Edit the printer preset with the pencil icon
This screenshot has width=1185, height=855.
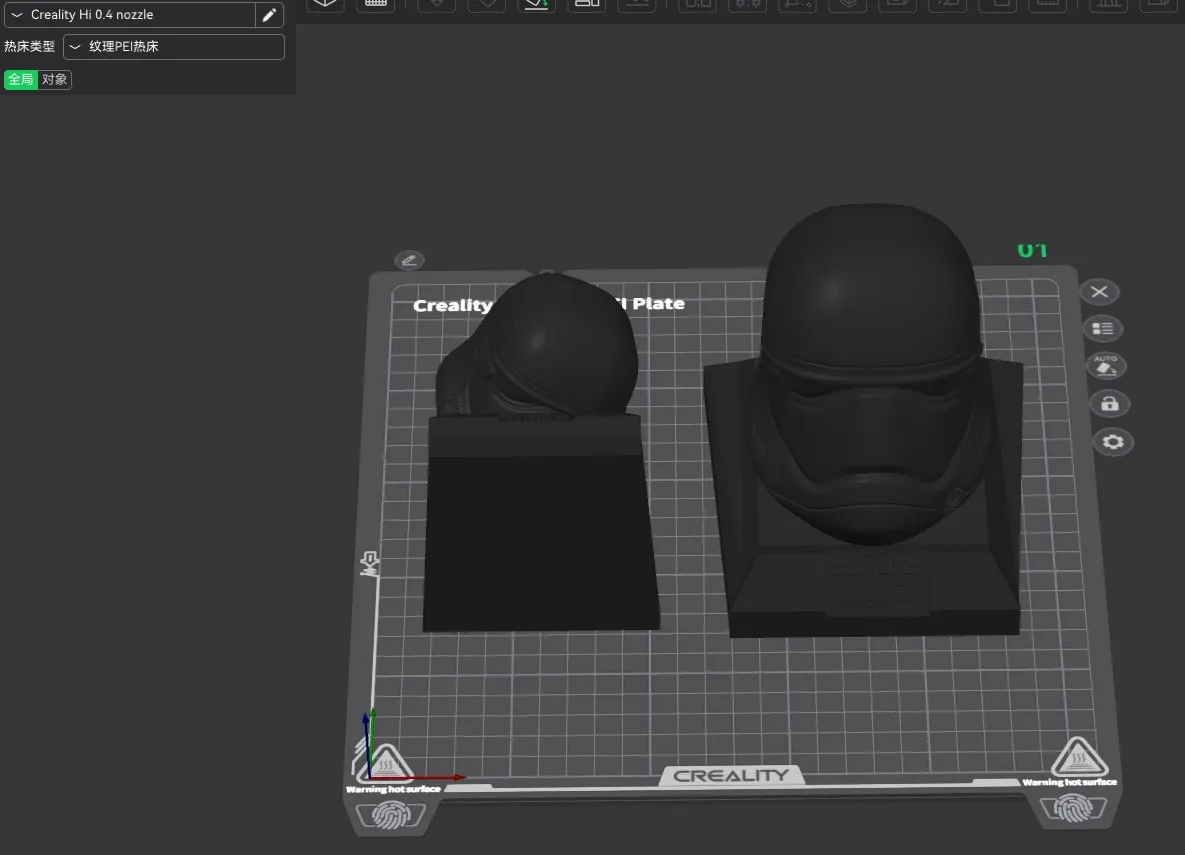click(x=269, y=14)
